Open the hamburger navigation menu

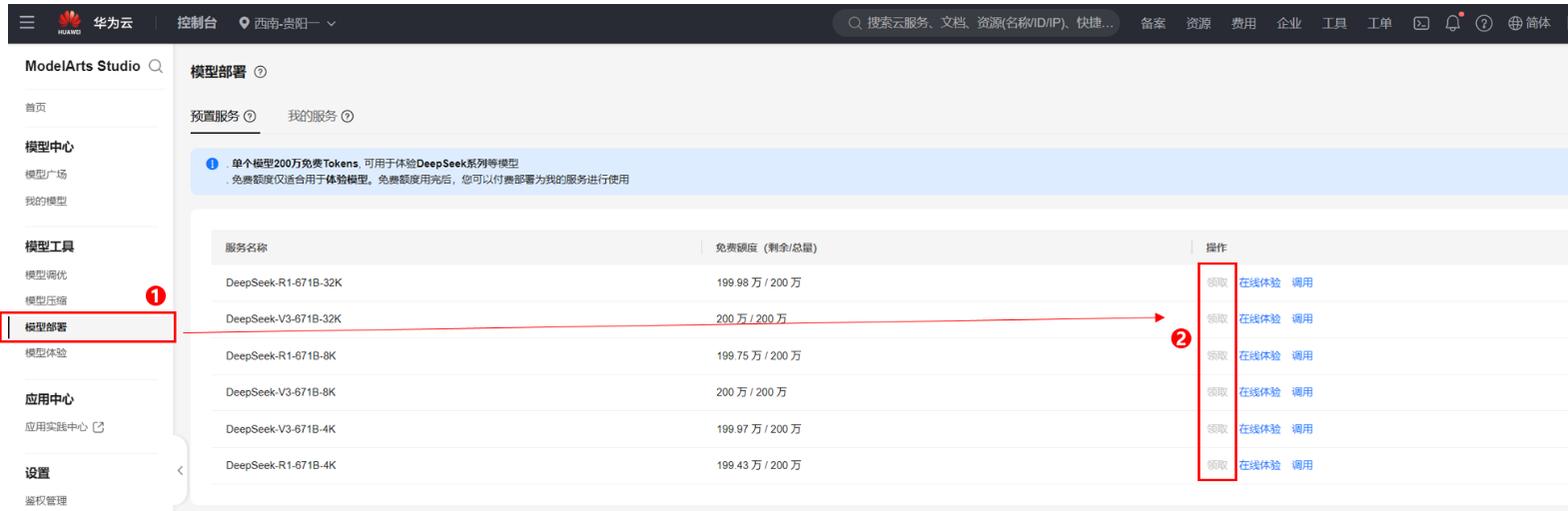(27, 22)
